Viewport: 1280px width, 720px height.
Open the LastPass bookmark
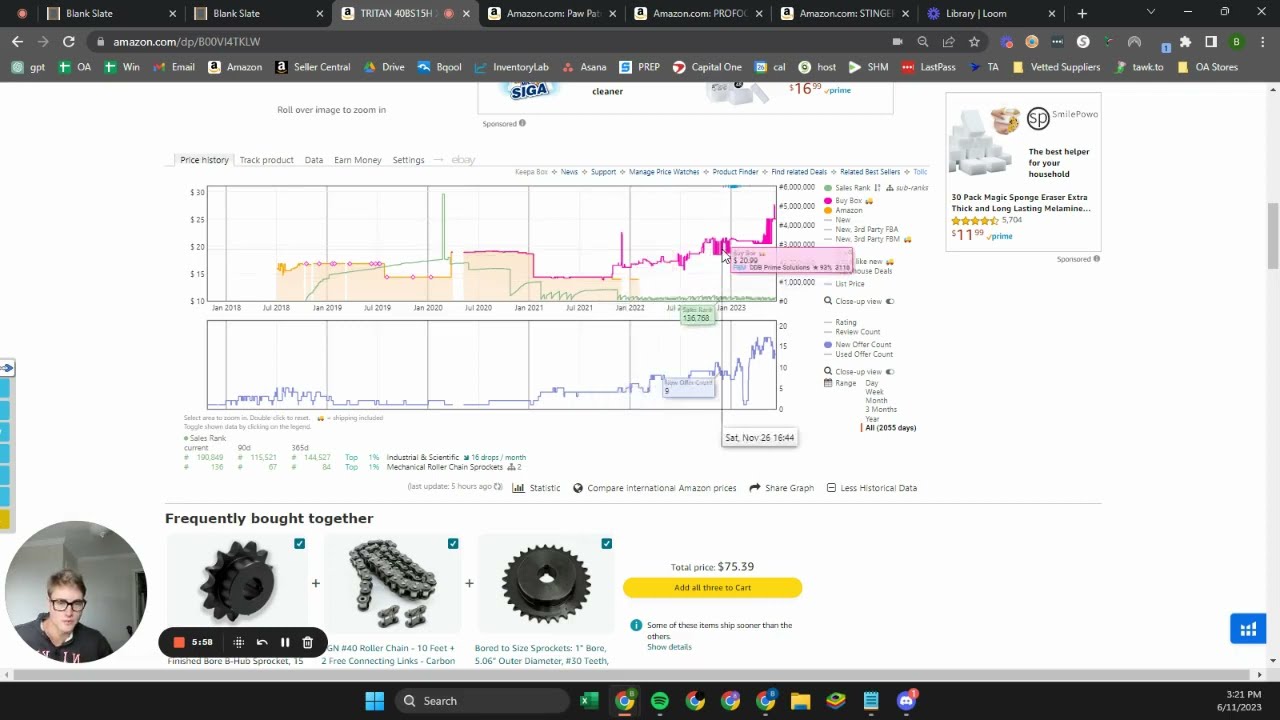928,67
